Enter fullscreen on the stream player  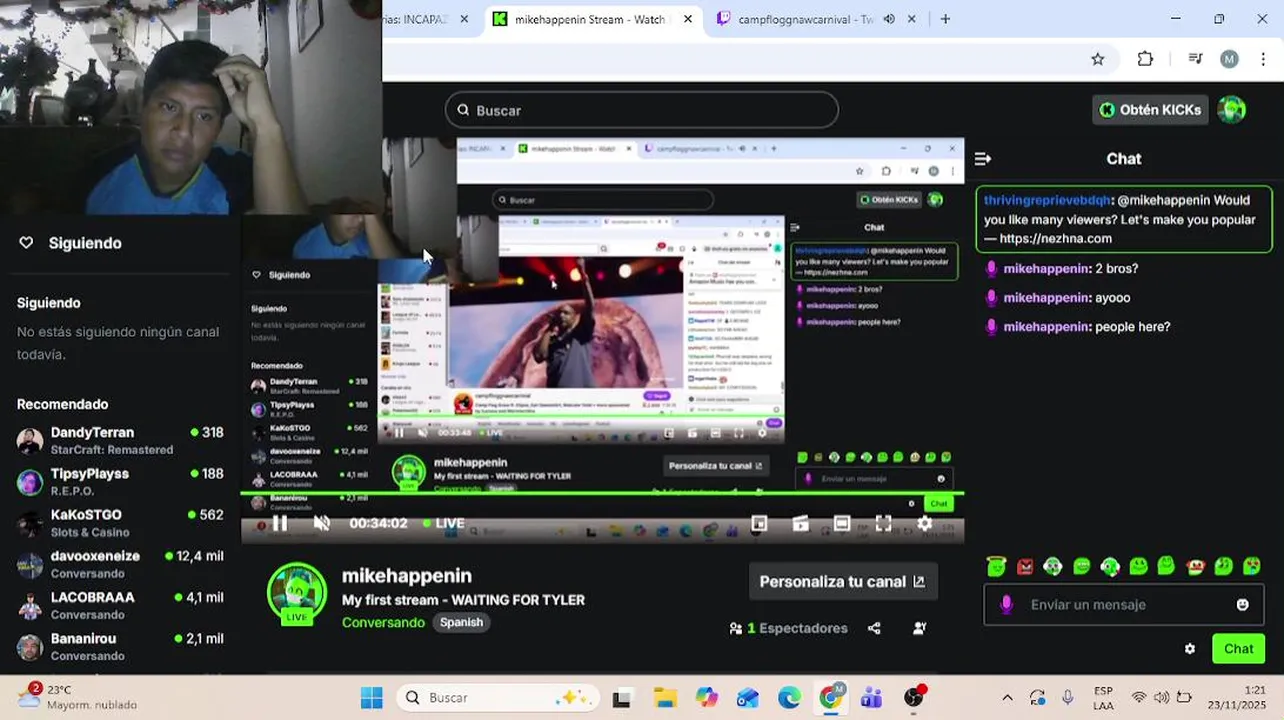click(x=883, y=523)
